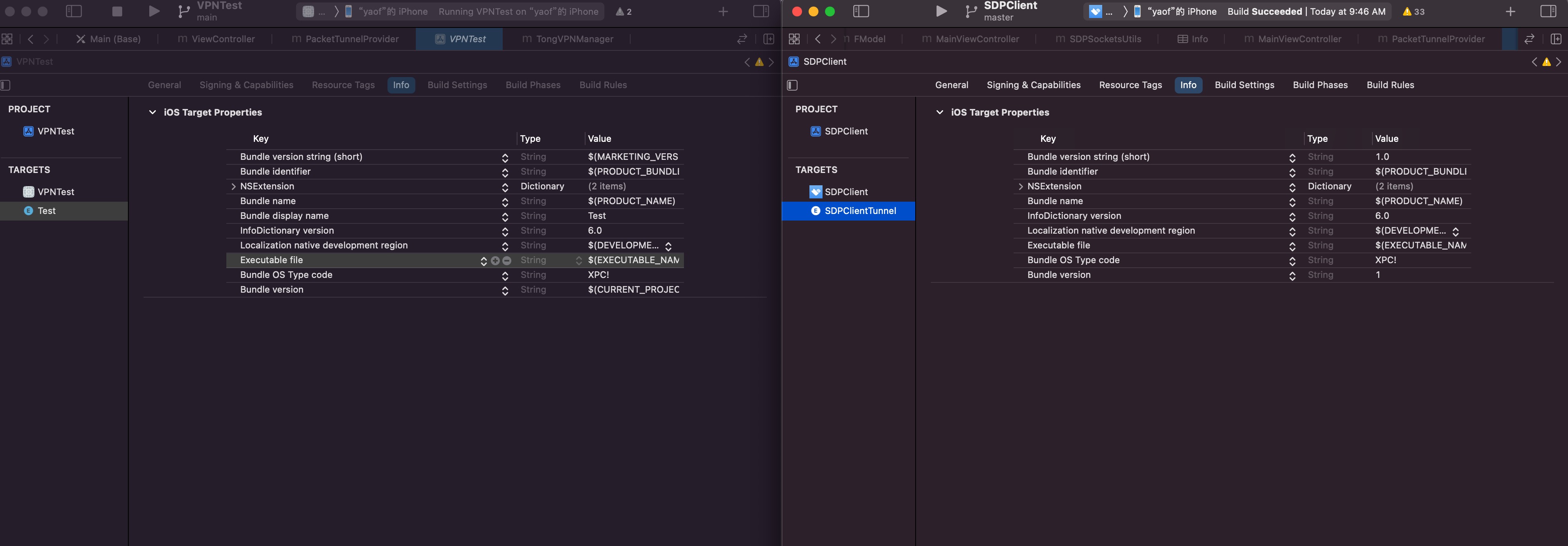1568x546 pixels.
Task: Switch to Signing & Capabilities in VPNTest
Action: [246, 85]
